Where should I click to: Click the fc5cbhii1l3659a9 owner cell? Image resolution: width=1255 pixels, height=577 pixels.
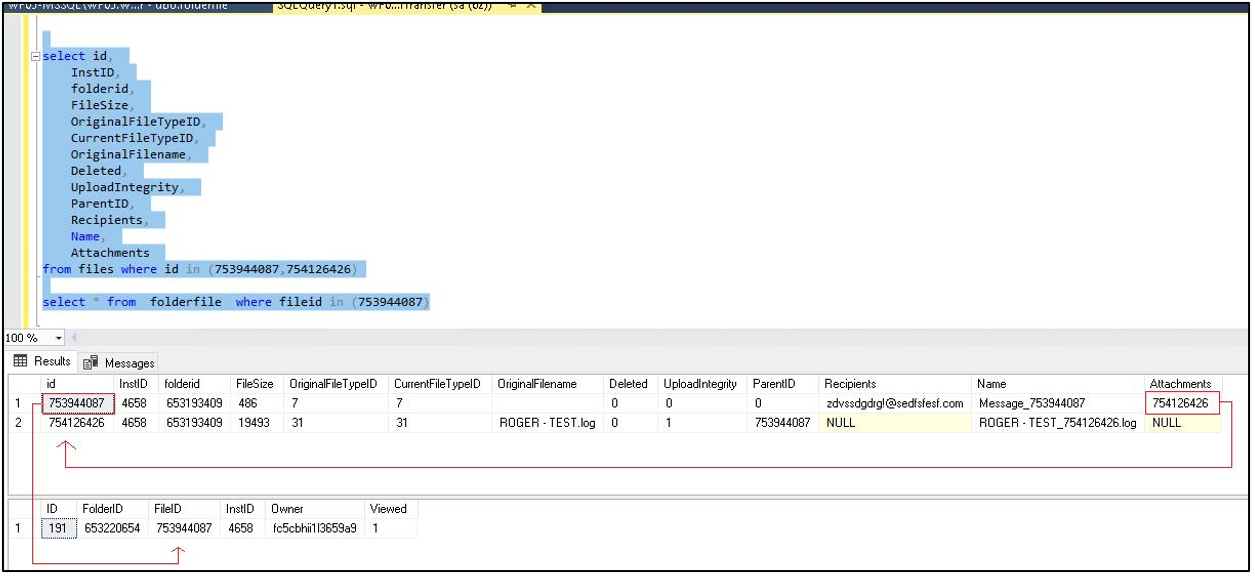coord(316,528)
